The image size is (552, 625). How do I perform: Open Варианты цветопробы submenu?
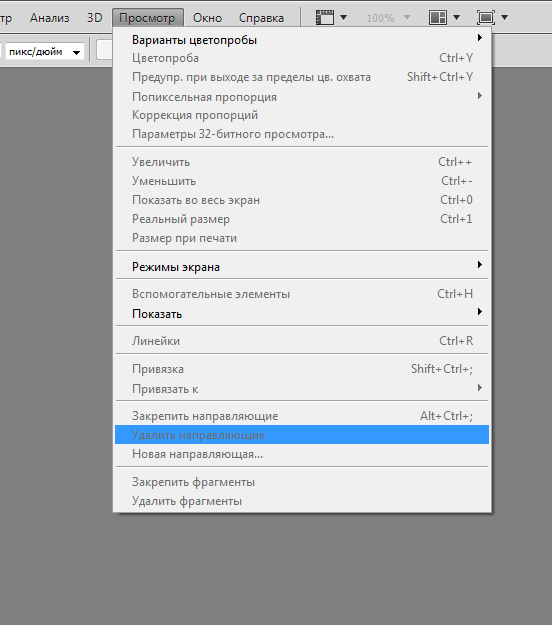tap(302, 40)
